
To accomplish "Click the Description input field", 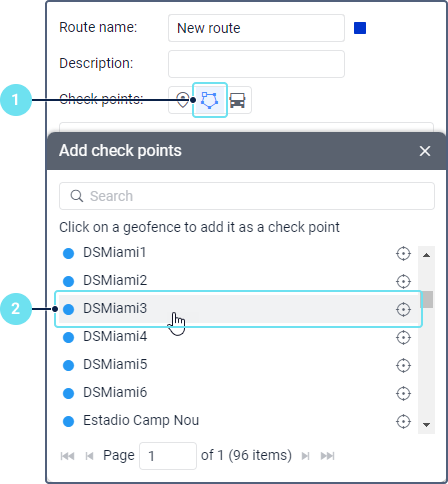I will coord(256,64).
